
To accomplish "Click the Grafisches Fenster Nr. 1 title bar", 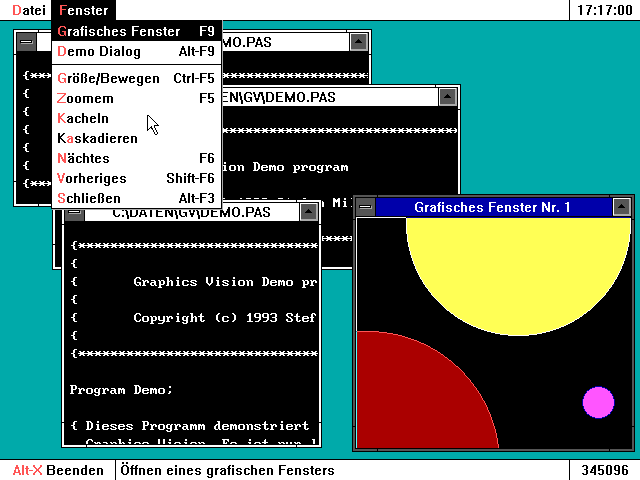I will tap(492, 207).
